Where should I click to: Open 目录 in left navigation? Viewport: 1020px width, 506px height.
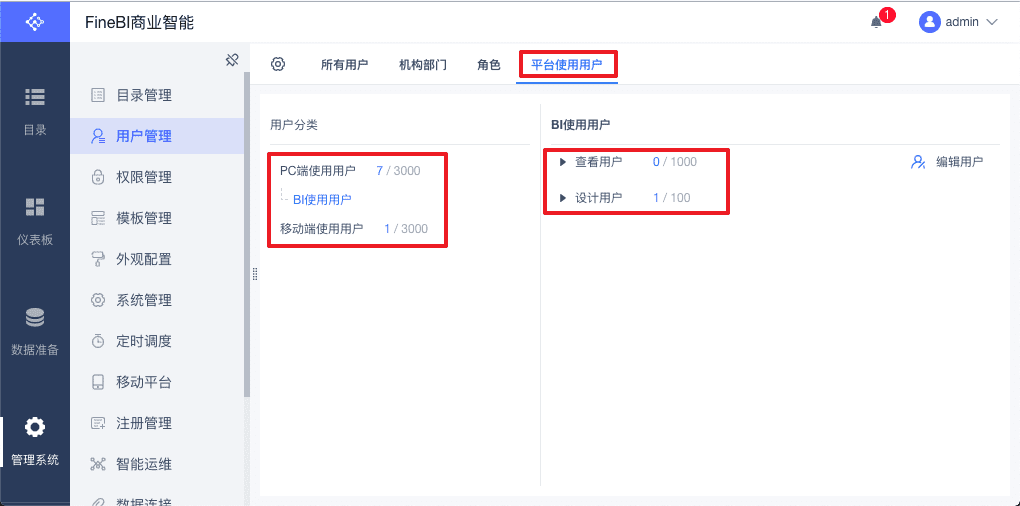tap(34, 111)
